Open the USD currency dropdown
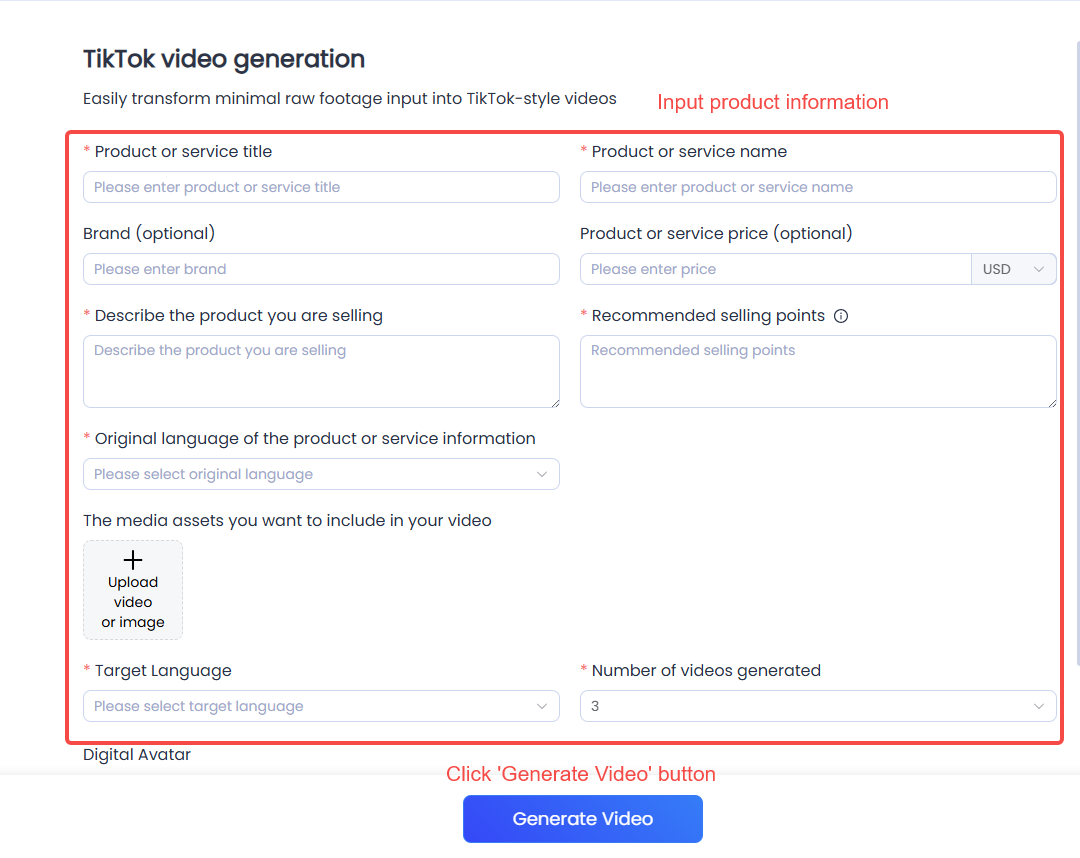The height and width of the screenshot is (858, 1080). [x=1013, y=269]
